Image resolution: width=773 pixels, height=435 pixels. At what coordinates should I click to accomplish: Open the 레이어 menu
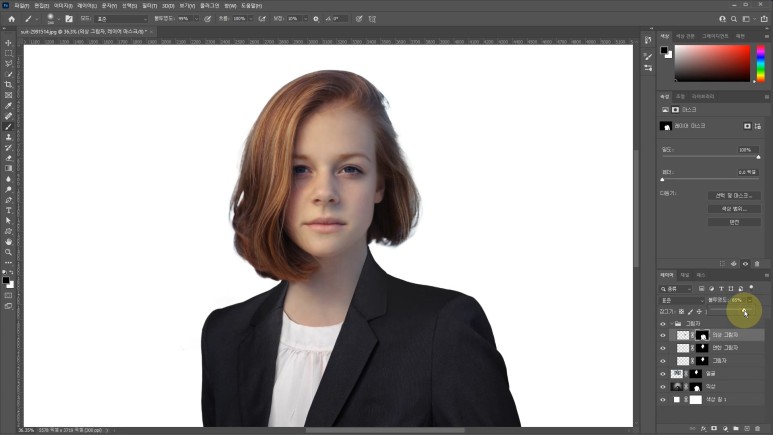(x=87, y=5)
